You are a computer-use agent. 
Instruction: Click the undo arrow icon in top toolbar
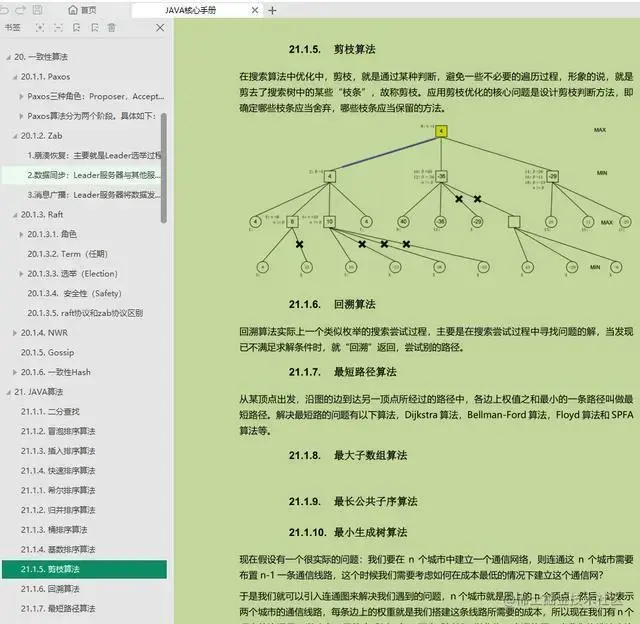coord(4,10)
